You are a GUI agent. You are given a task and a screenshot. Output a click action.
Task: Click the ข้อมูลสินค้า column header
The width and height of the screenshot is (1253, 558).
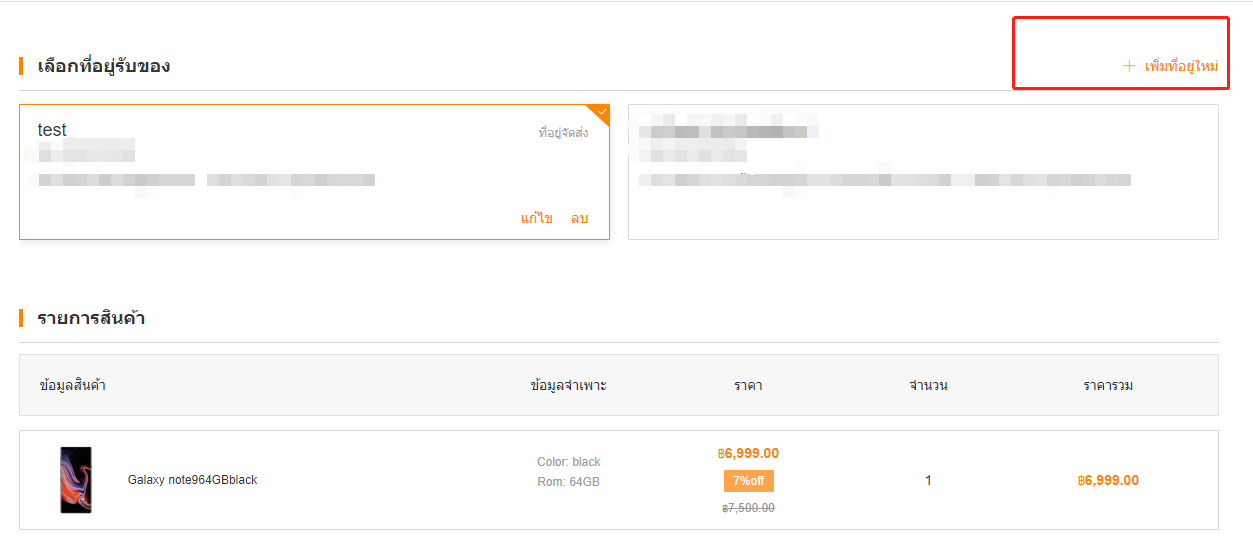coord(73,385)
